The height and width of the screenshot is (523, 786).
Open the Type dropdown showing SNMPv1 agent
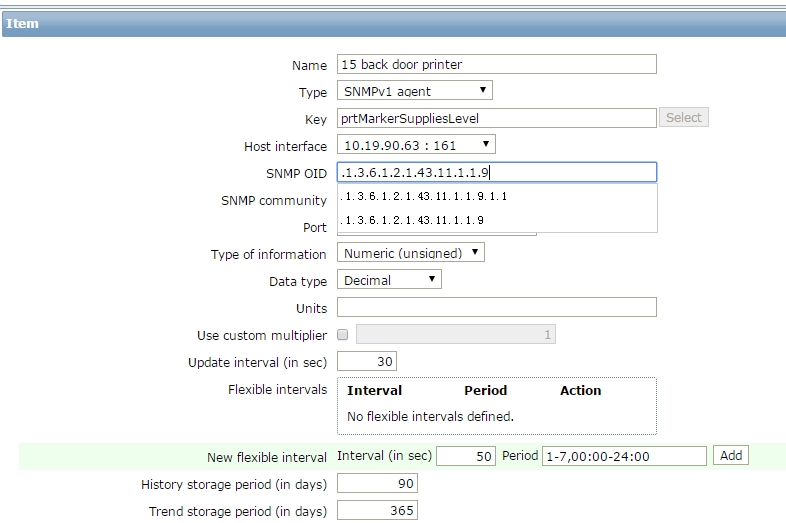[415, 91]
